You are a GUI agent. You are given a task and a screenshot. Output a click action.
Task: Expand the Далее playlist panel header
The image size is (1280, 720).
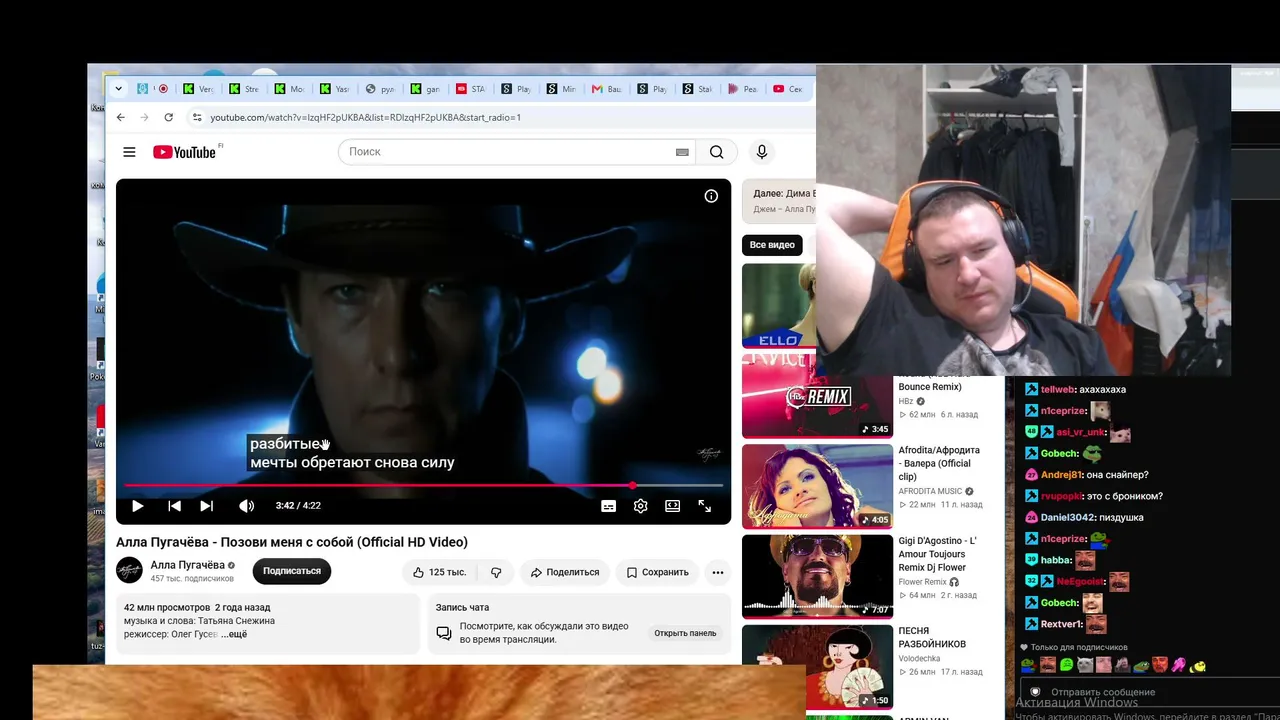pos(779,200)
